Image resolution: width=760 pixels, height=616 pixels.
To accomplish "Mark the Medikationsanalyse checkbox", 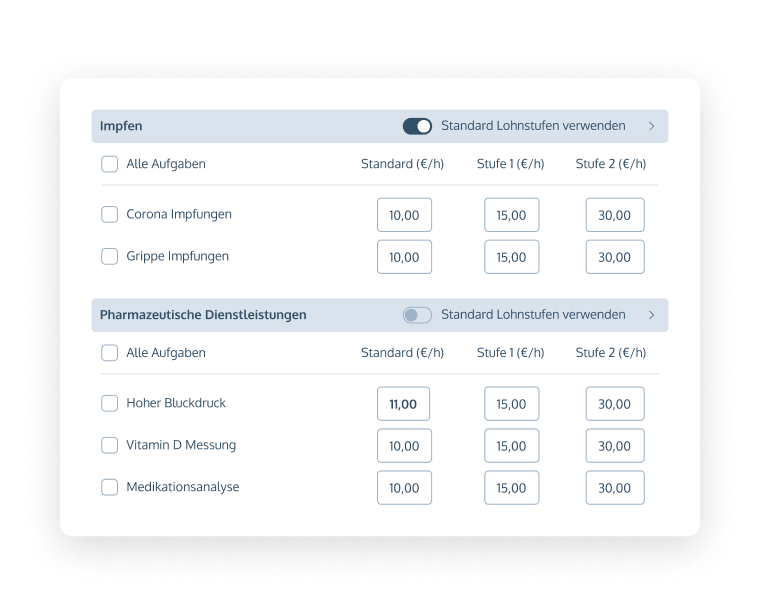I will click(x=110, y=487).
